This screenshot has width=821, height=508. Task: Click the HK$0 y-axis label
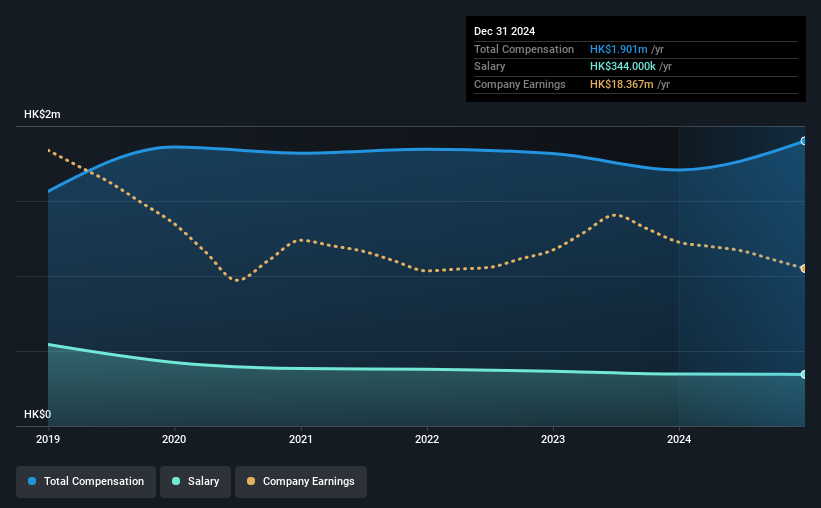(x=38, y=414)
